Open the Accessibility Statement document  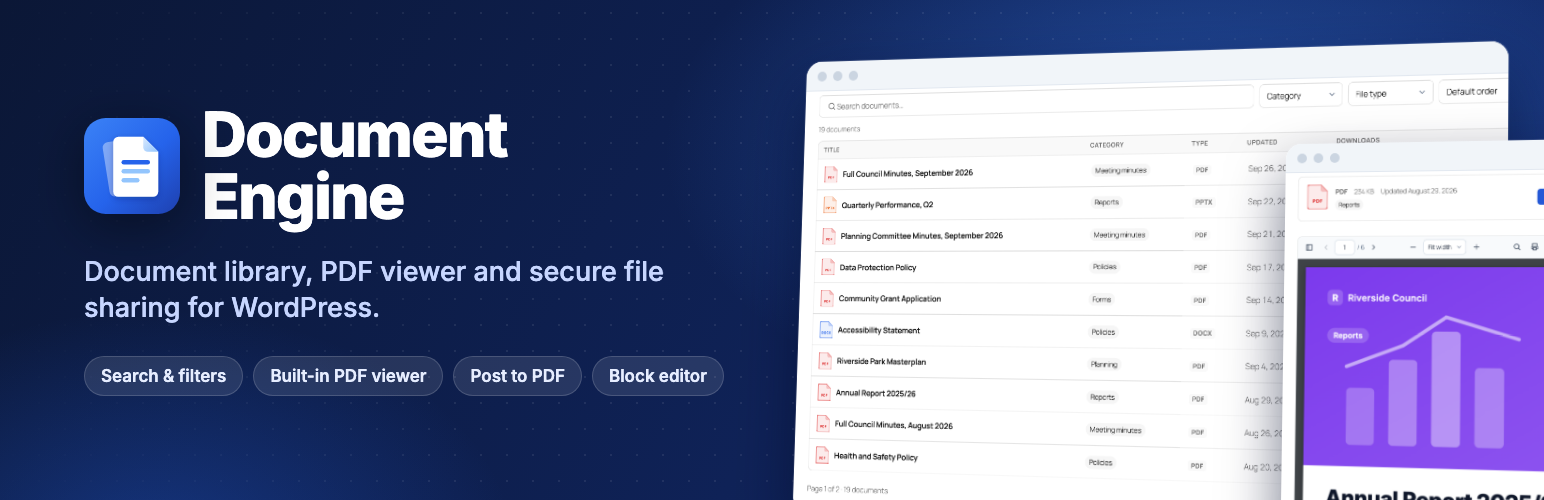click(x=879, y=330)
